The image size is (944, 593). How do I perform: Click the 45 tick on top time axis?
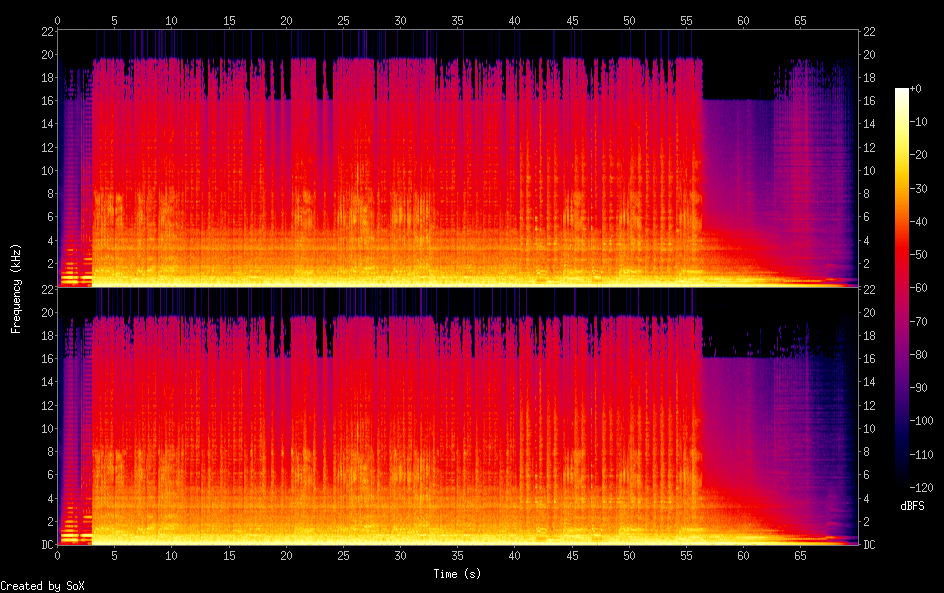(x=572, y=20)
